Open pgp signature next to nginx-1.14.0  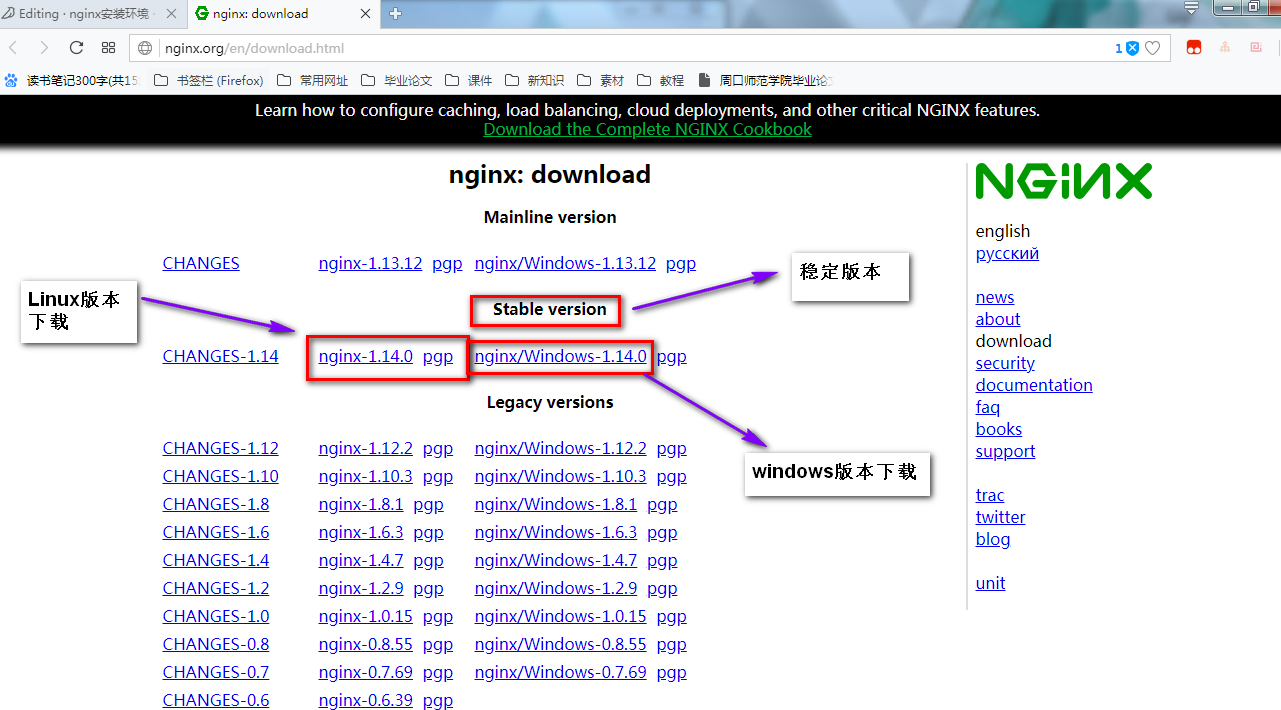click(x=438, y=356)
